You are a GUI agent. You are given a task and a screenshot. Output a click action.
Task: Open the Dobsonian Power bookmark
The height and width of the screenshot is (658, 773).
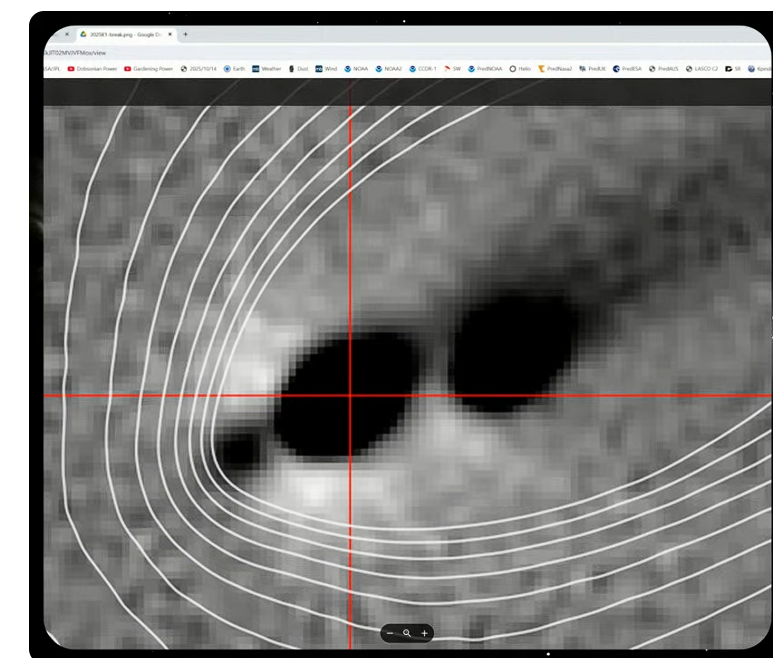(92, 69)
